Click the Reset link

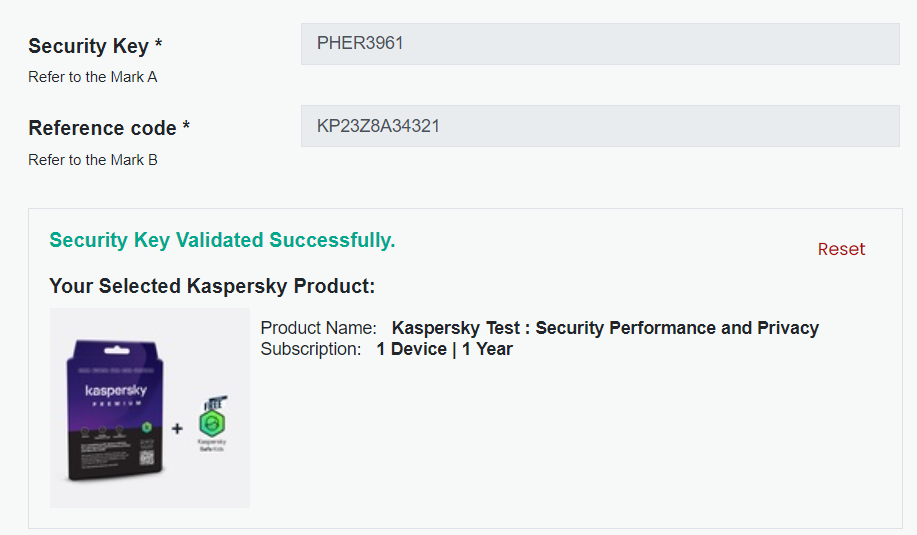tap(841, 249)
